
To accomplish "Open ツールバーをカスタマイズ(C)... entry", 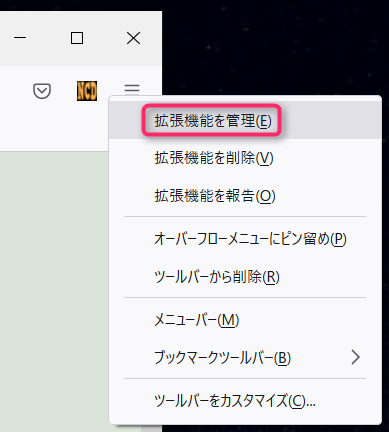I will pyautogui.click(x=245, y=401).
